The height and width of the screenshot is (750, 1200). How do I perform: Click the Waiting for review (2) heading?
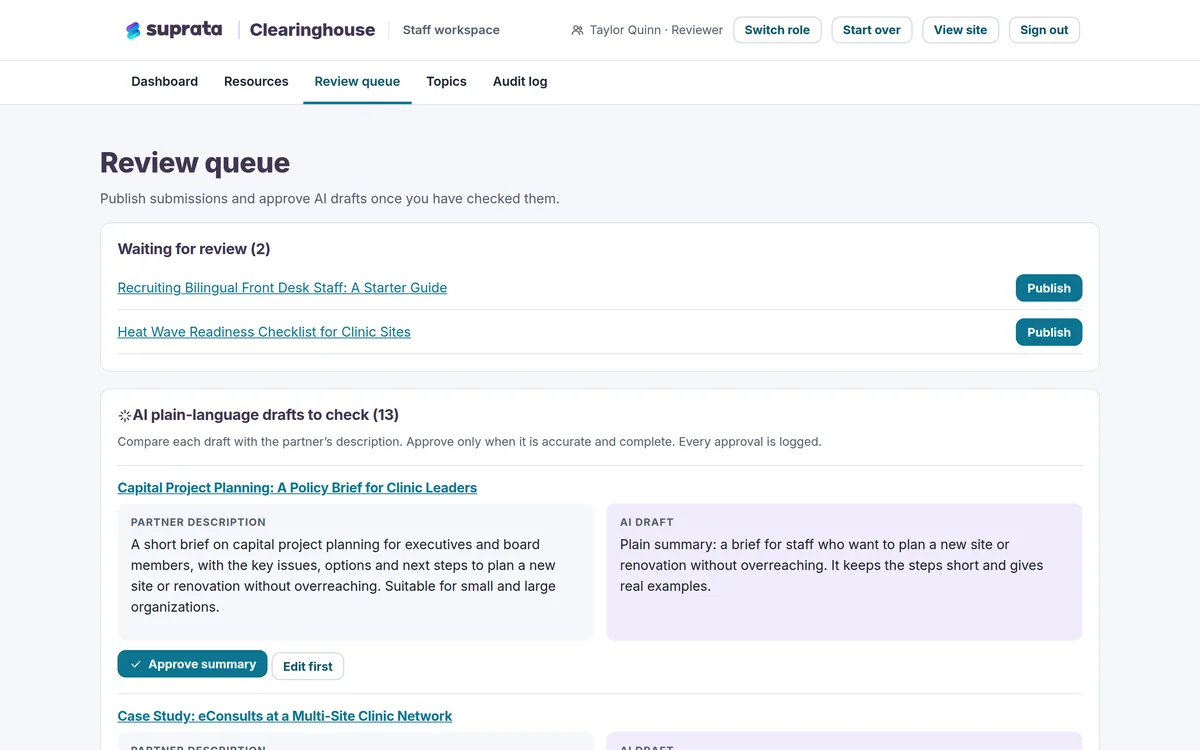pyautogui.click(x=194, y=249)
